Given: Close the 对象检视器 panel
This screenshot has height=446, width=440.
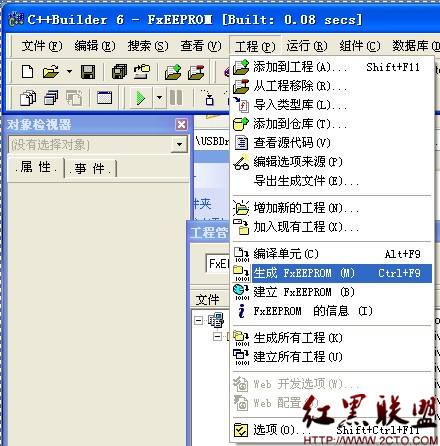Looking at the screenshot, I should [182, 125].
